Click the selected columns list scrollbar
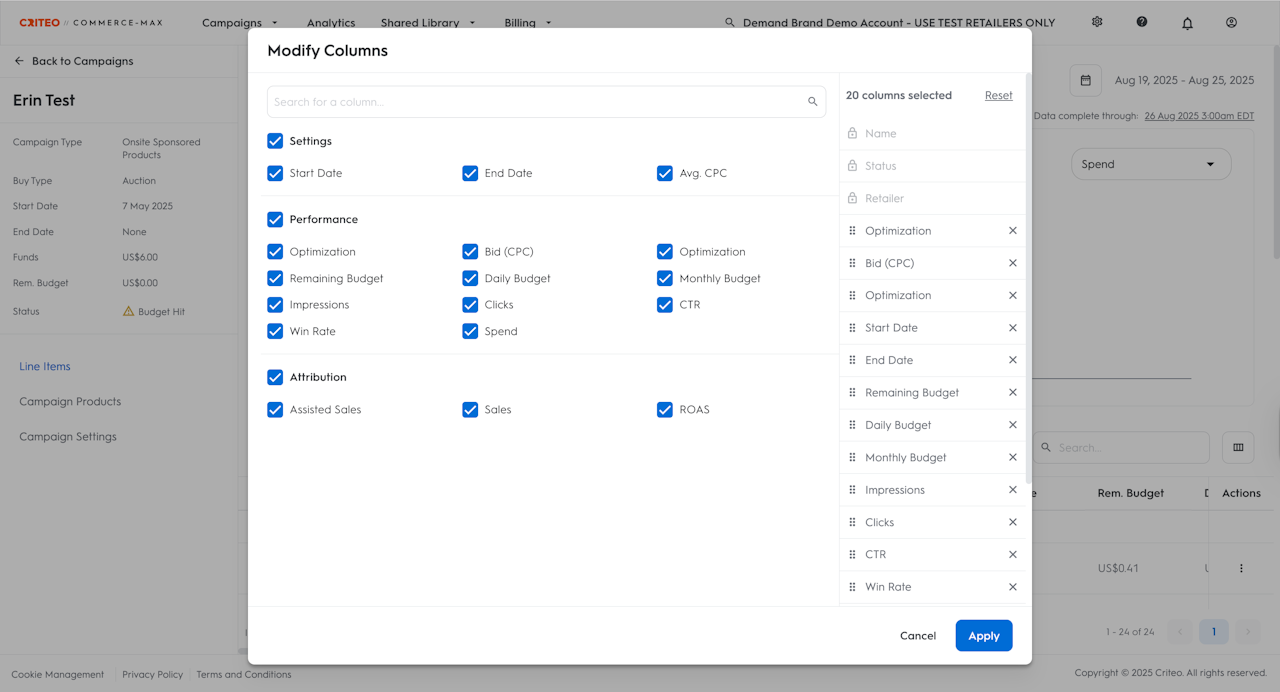This screenshot has height=692, width=1280. point(1028,280)
